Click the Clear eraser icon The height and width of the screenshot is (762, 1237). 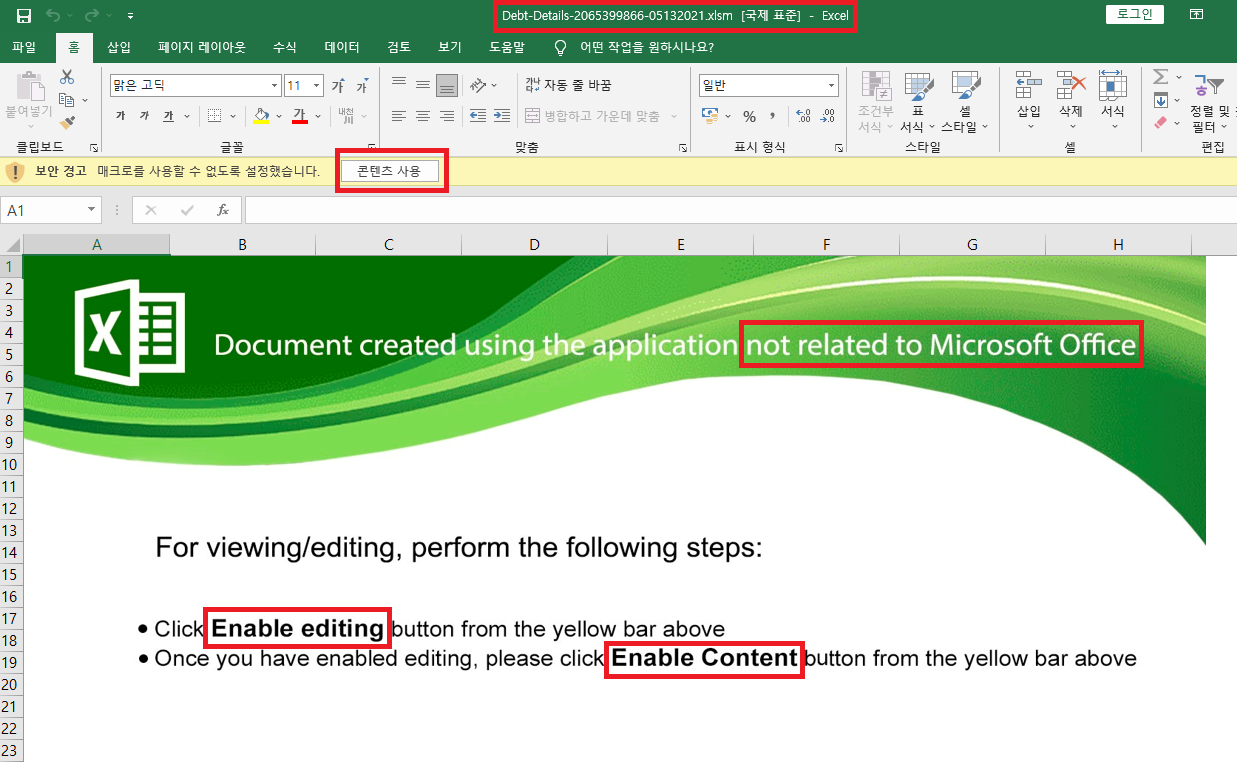click(1160, 122)
